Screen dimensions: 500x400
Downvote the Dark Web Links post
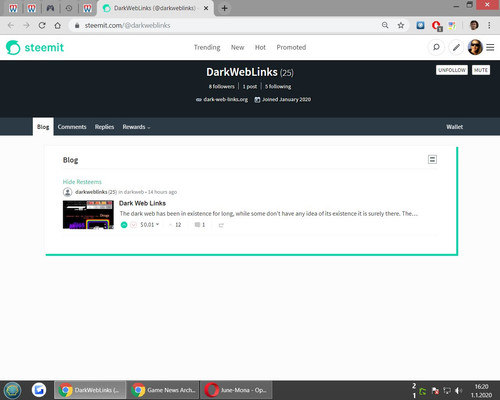pyautogui.click(x=133, y=225)
